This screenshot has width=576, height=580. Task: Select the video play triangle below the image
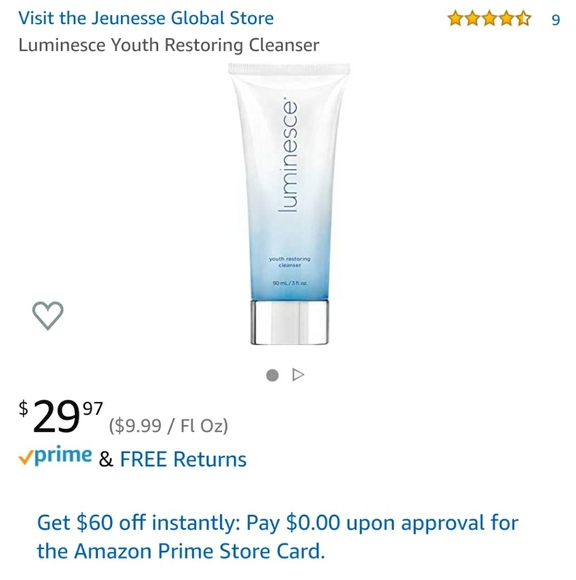298,375
